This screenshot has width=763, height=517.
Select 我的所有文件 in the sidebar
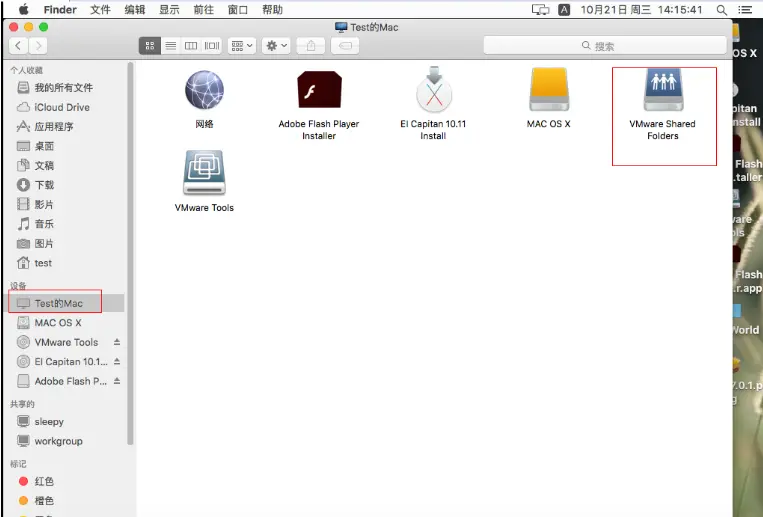pyautogui.click(x=66, y=88)
